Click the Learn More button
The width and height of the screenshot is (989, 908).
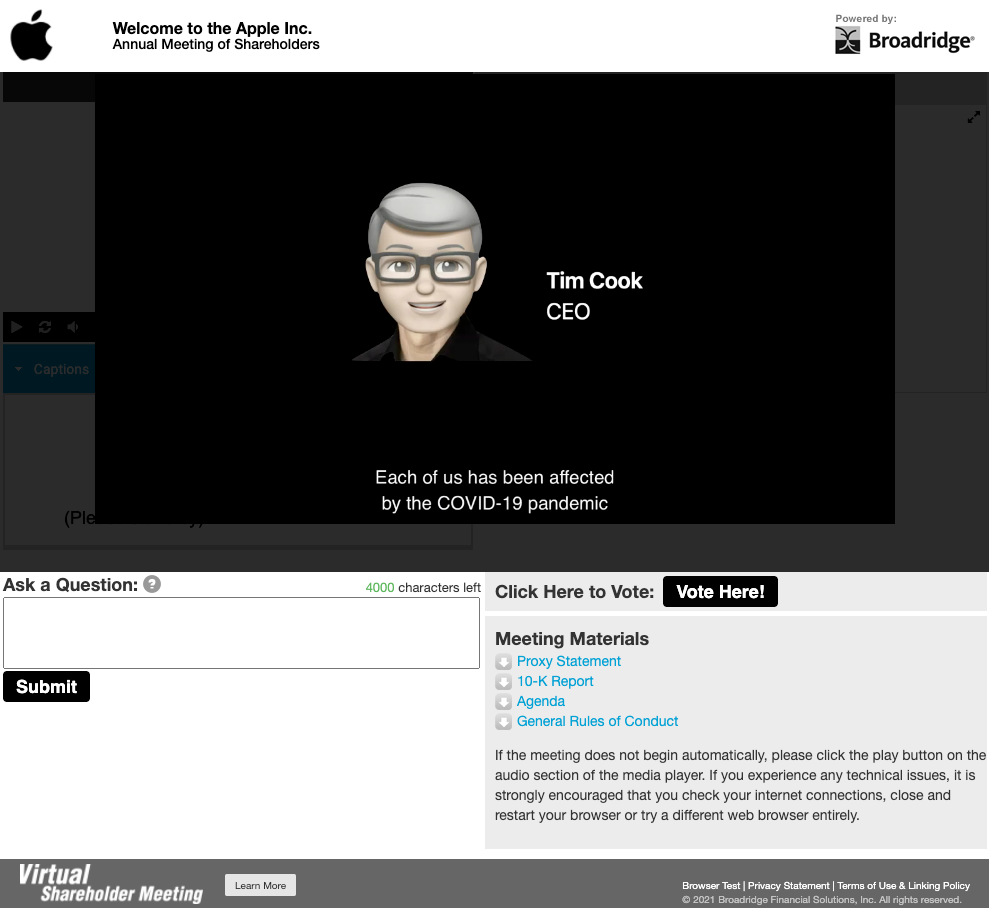coord(260,885)
